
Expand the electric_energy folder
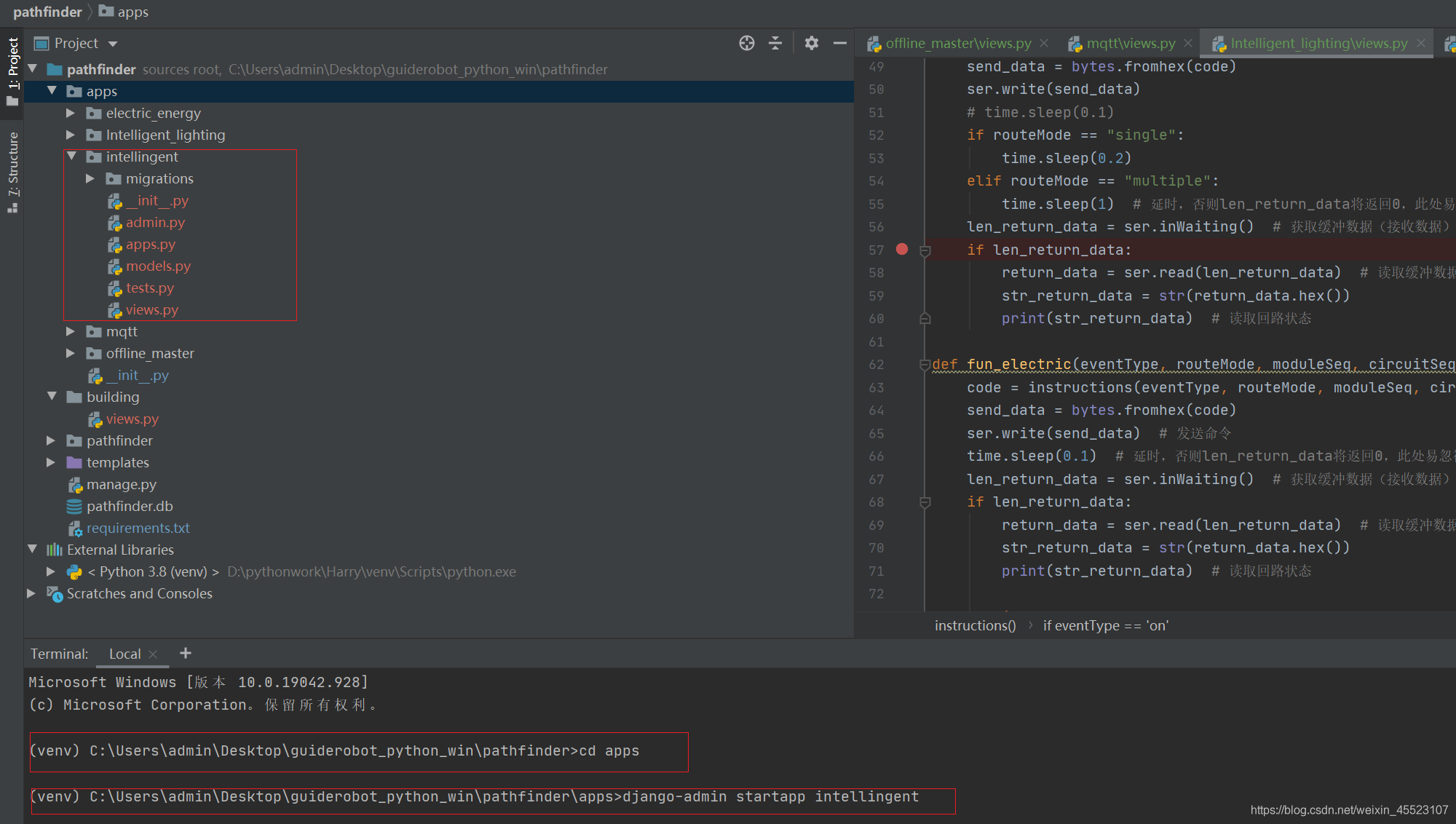click(71, 113)
